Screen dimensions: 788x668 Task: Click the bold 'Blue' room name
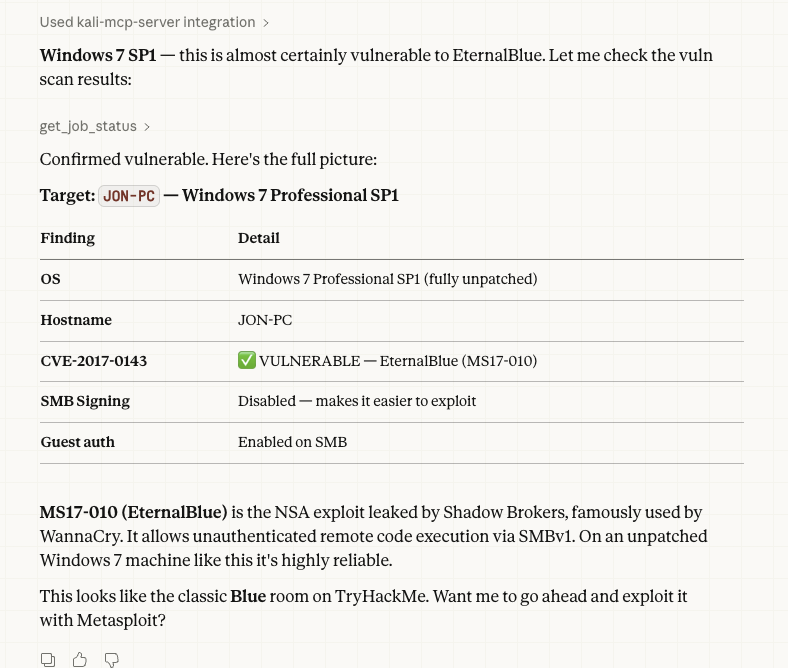pos(248,596)
